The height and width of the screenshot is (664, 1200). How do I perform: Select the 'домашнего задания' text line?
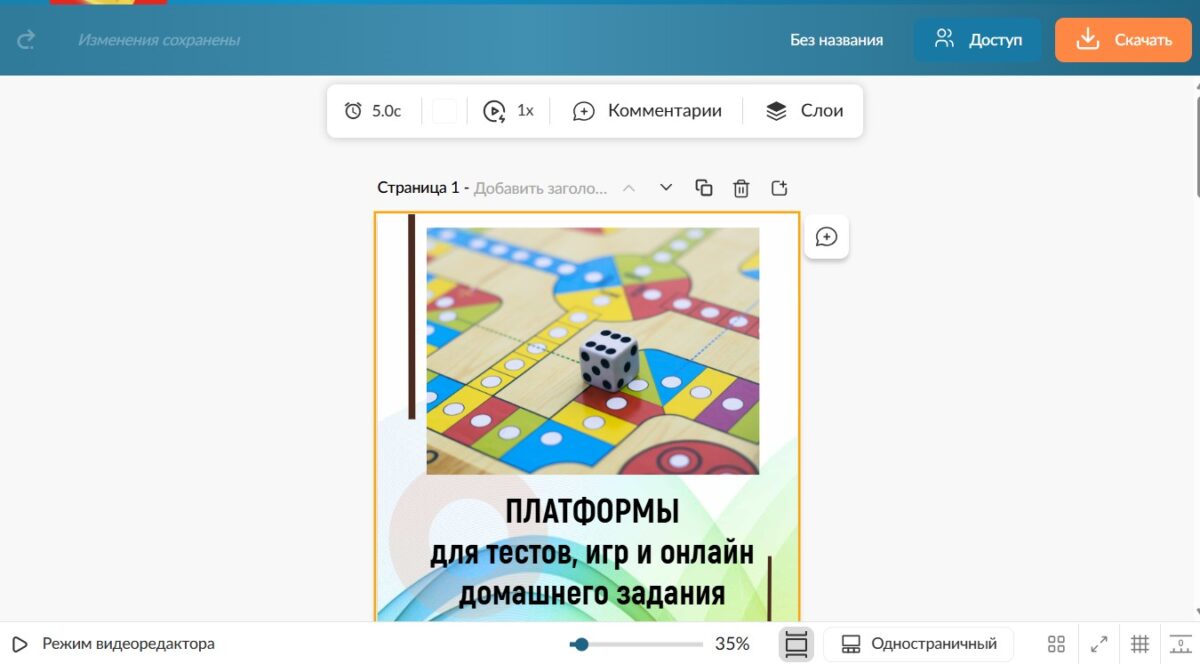coord(592,593)
